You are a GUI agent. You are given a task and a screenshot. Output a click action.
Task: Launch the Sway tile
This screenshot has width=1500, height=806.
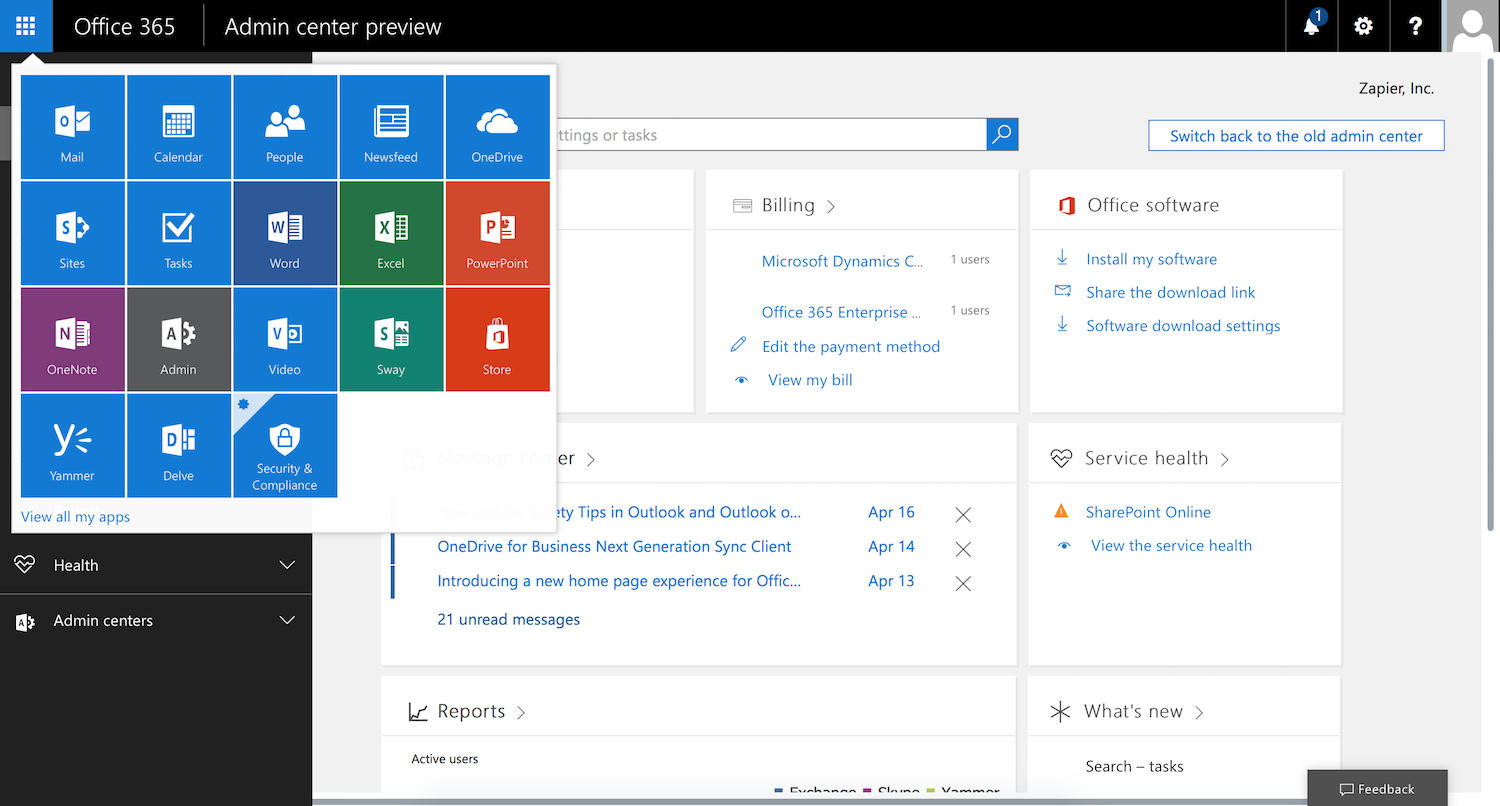[x=391, y=339]
